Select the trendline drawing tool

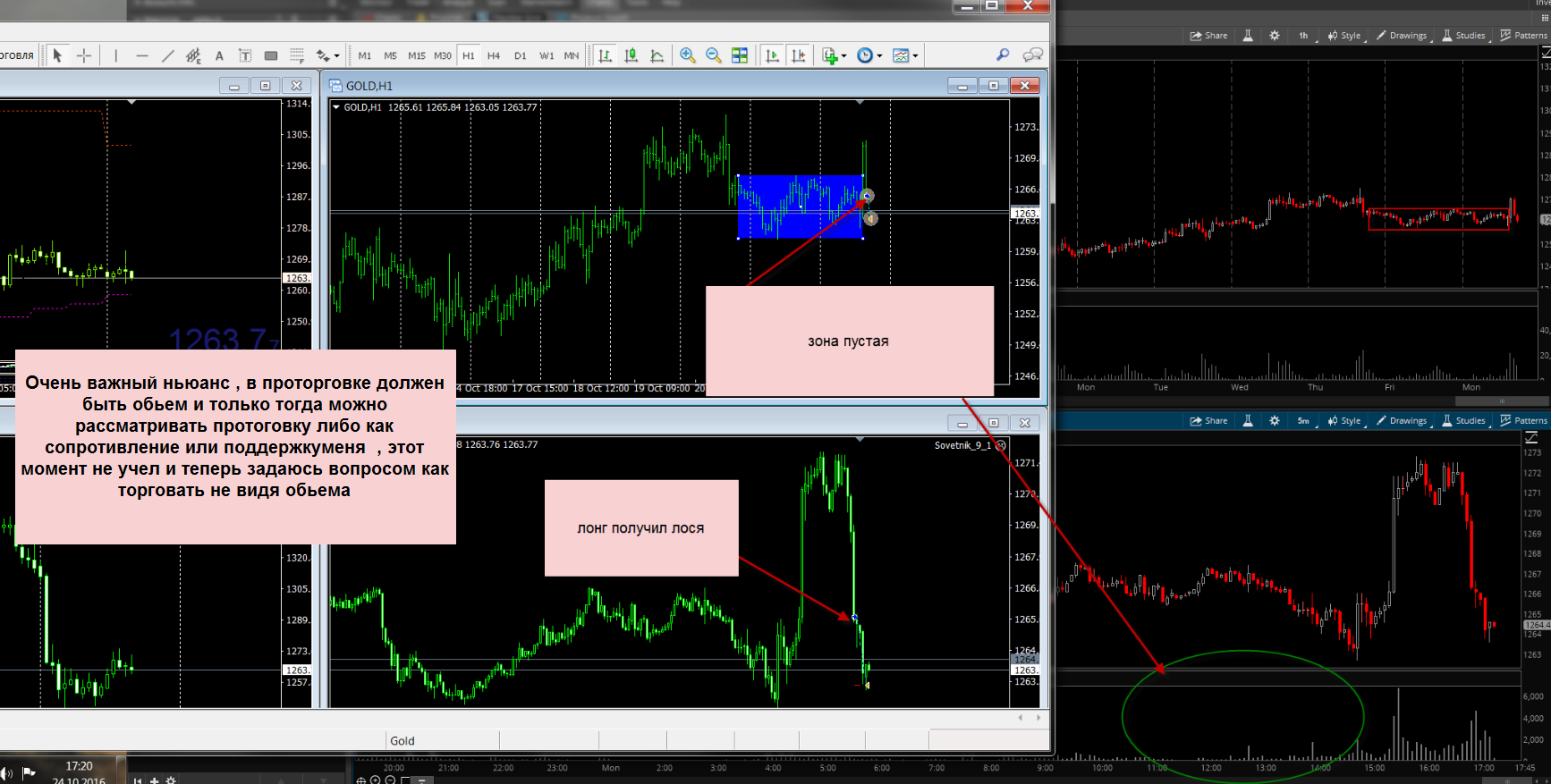pos(167,55)
